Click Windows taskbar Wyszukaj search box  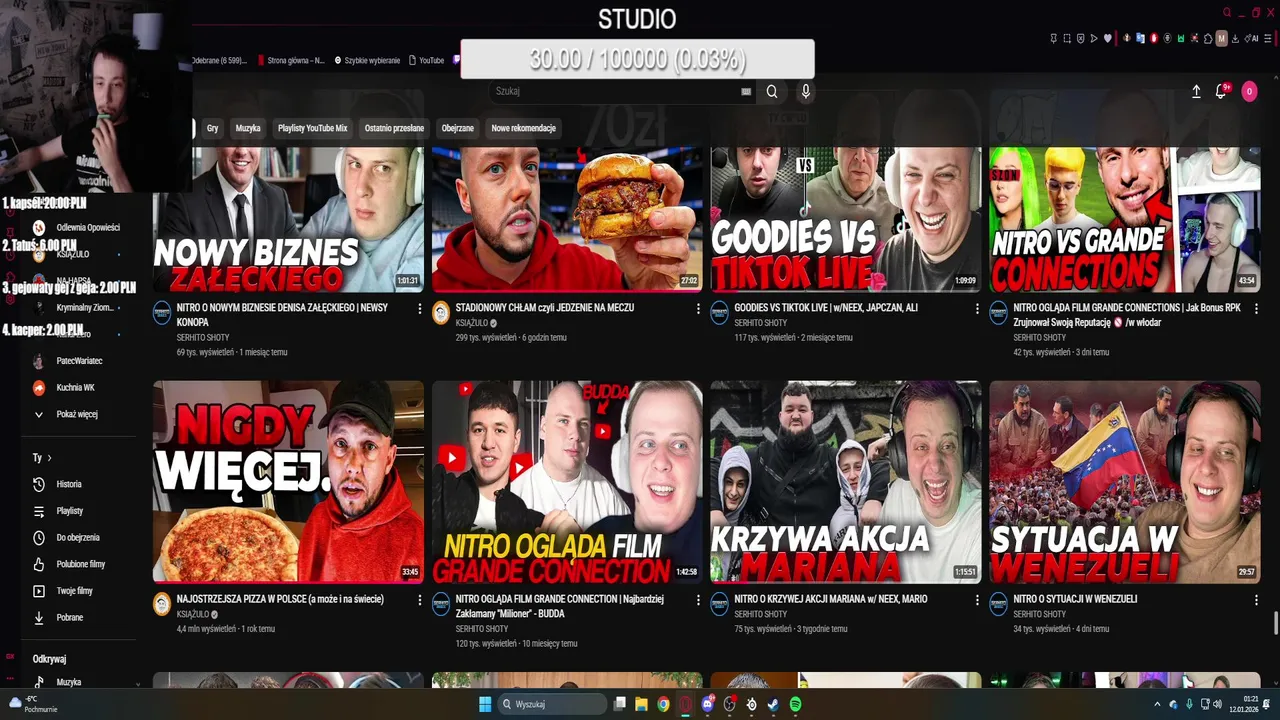coord(553,704)
